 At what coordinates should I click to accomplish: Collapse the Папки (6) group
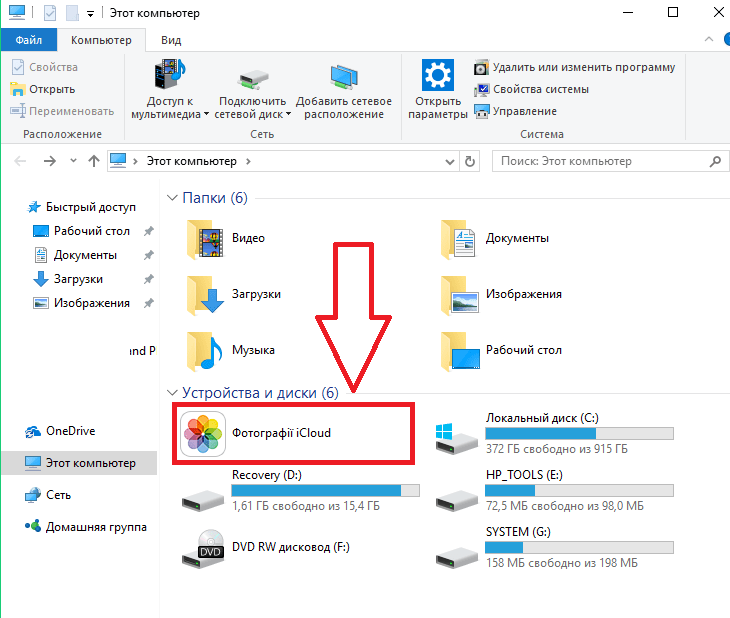point(172,198)
